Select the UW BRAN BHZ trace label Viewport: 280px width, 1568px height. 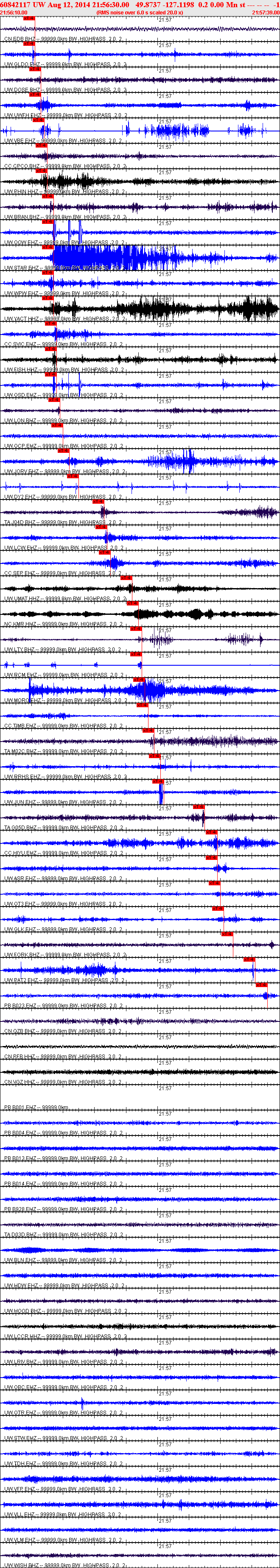click(x=65, y=217)
